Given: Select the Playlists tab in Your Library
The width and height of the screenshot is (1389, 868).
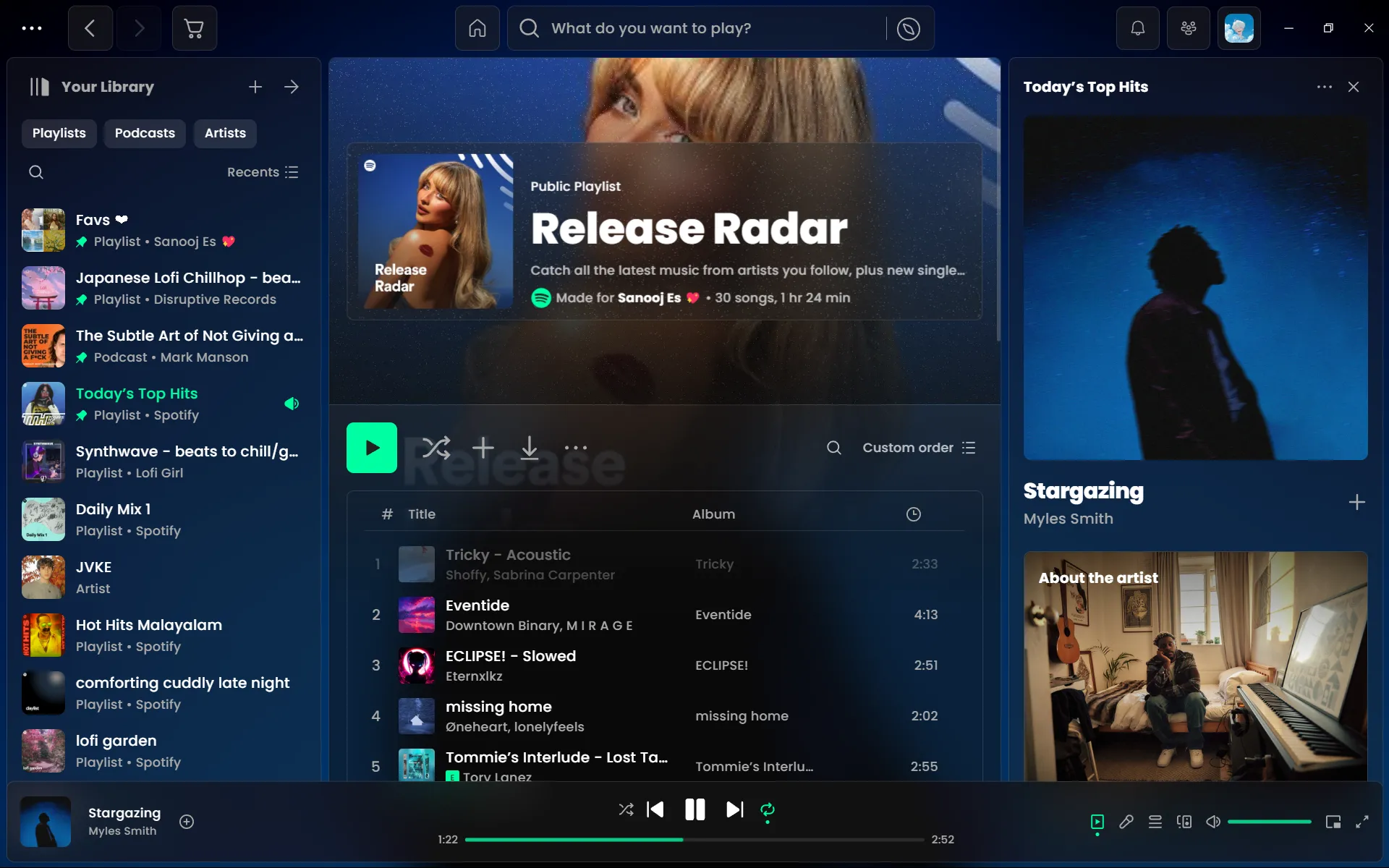Looking at the screenshot, I should (x=58, y=132).
